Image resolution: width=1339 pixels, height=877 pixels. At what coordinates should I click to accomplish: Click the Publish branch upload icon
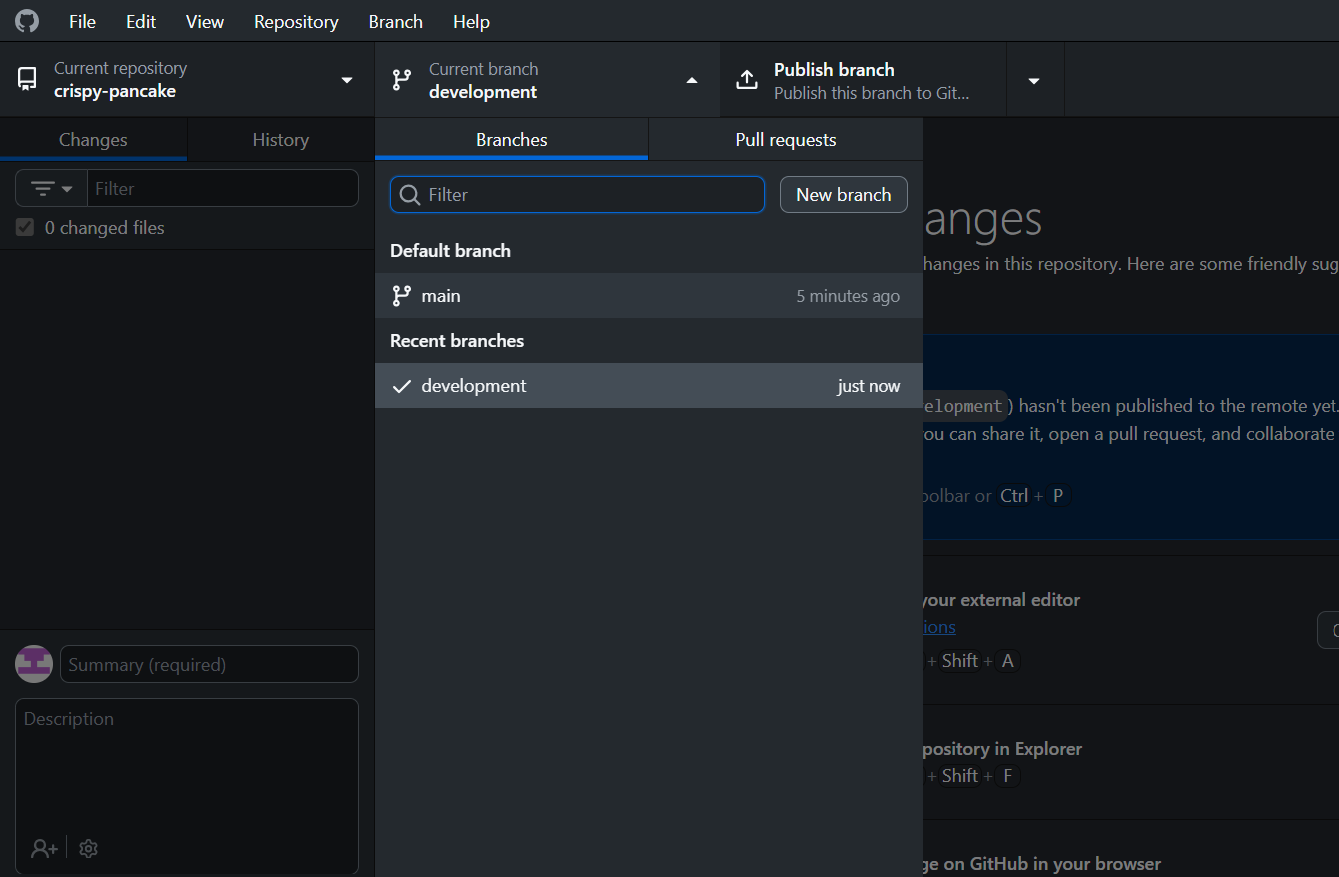tap(747, 80)
